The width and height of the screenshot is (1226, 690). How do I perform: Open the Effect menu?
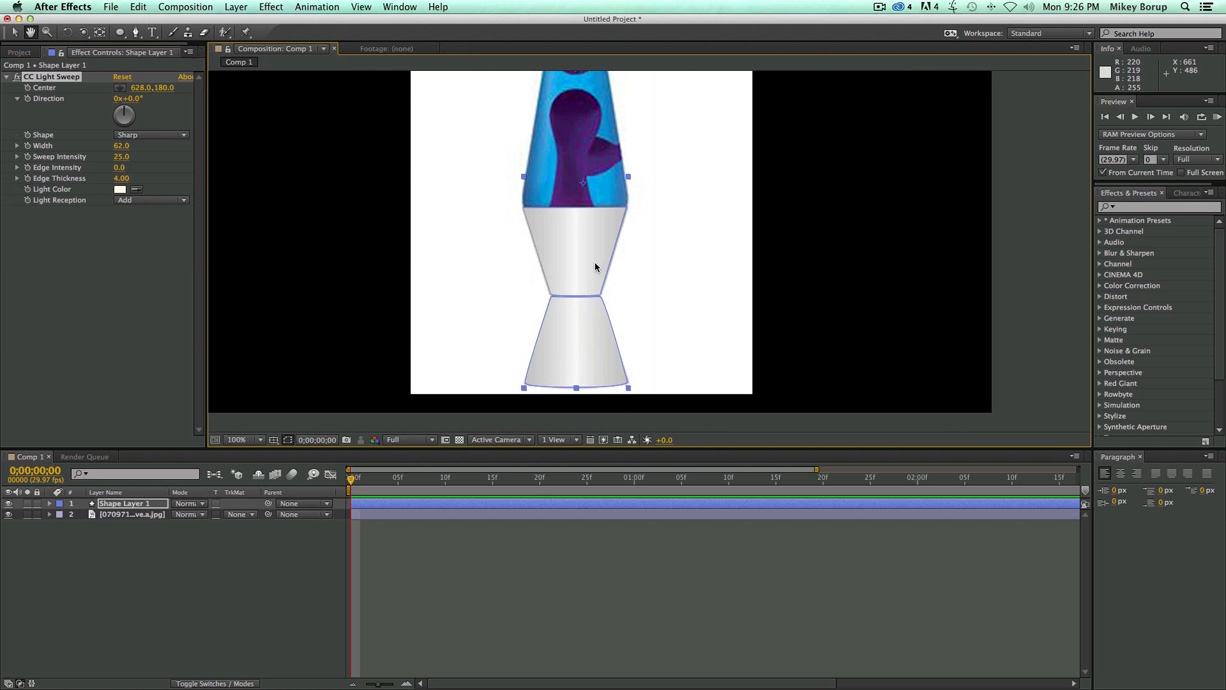(x=271, y=7)
